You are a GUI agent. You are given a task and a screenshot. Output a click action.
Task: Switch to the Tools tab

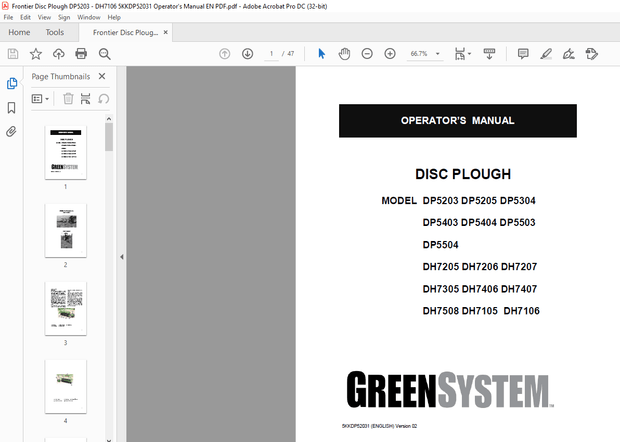55,32
